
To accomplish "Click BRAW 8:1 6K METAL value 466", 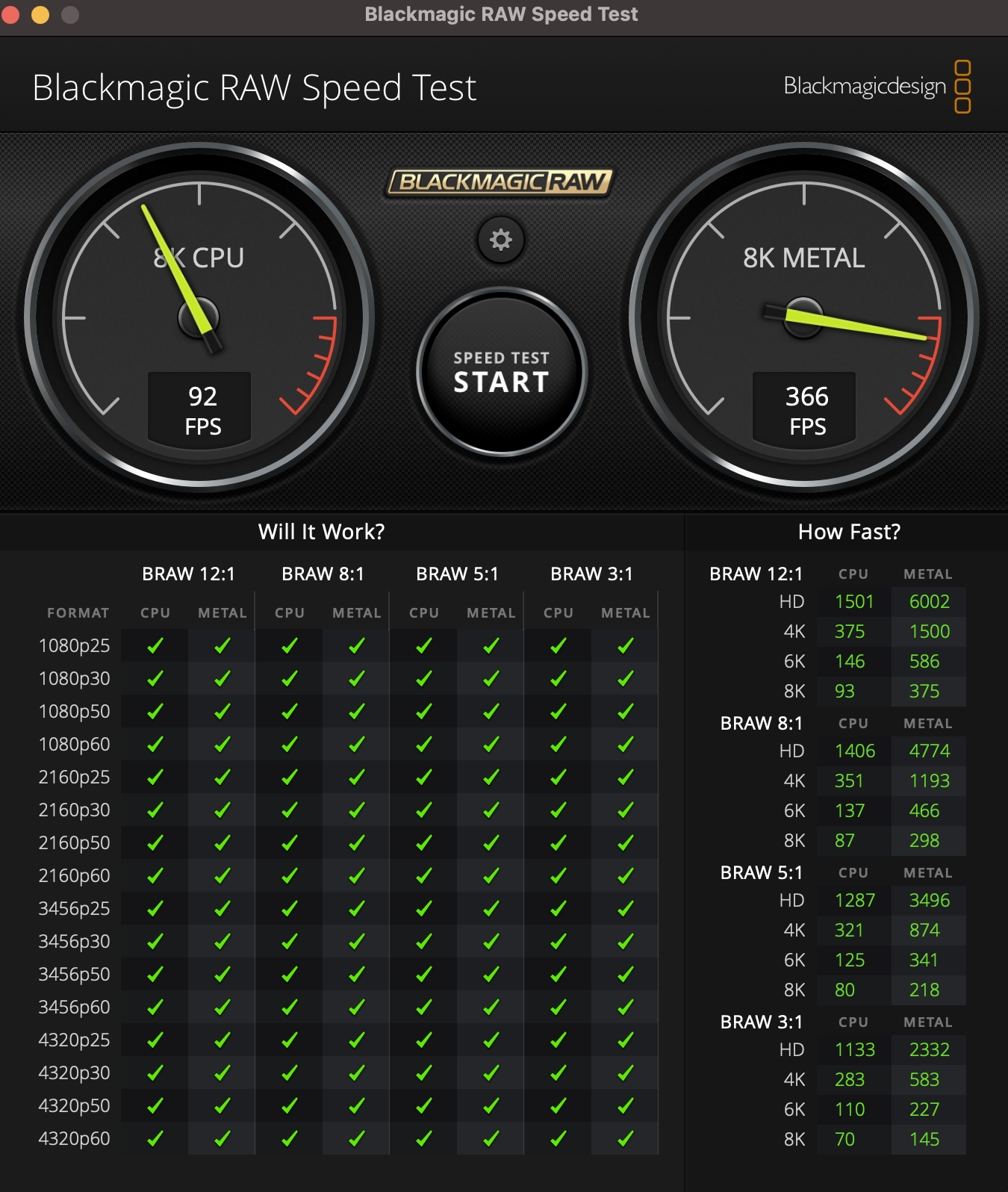I will click(924, 811).
